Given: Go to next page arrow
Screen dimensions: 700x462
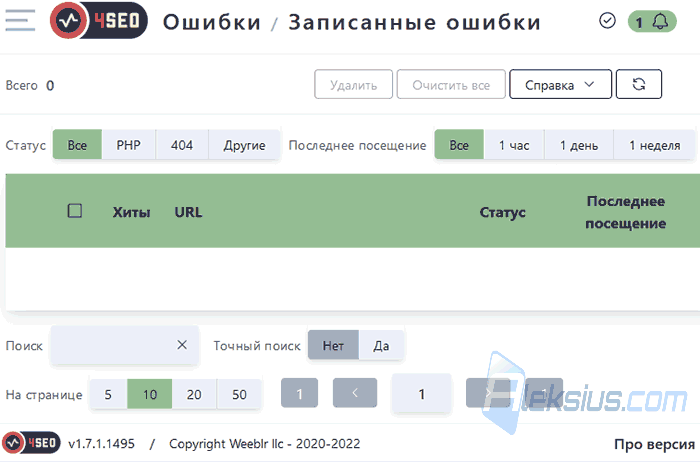Looking at the screenshot, I should pos(488,393).
